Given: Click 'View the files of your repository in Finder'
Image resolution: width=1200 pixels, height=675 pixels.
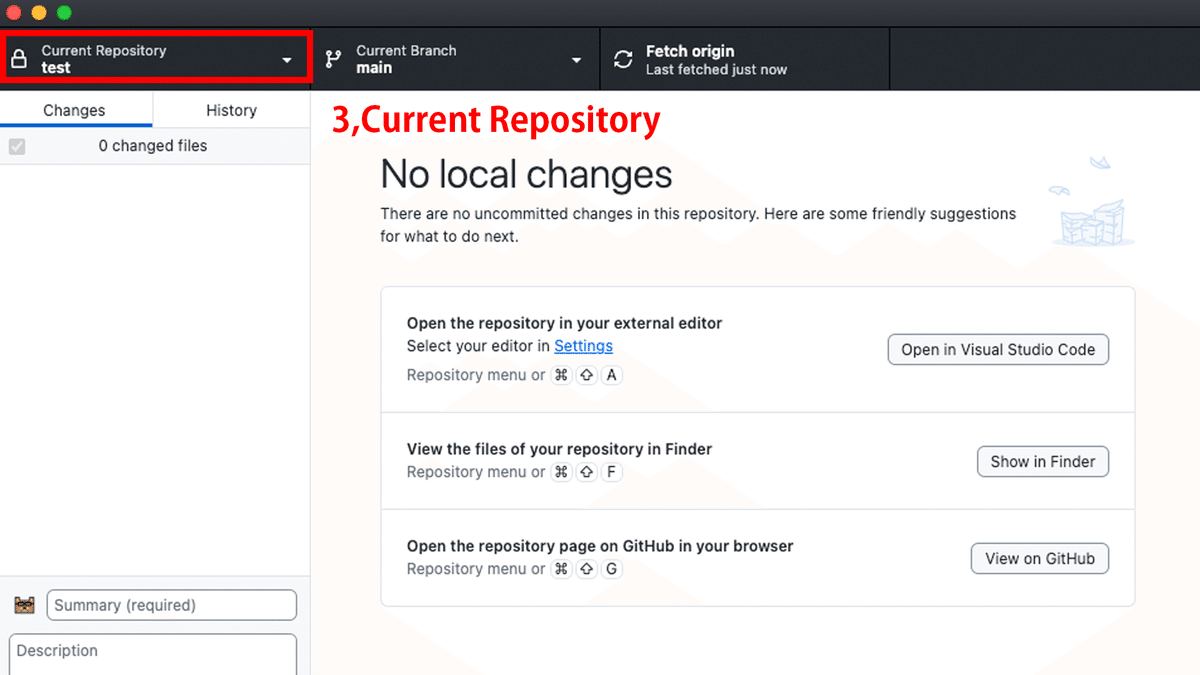Looking at the screenshot, I should click(x=559, y=449).
